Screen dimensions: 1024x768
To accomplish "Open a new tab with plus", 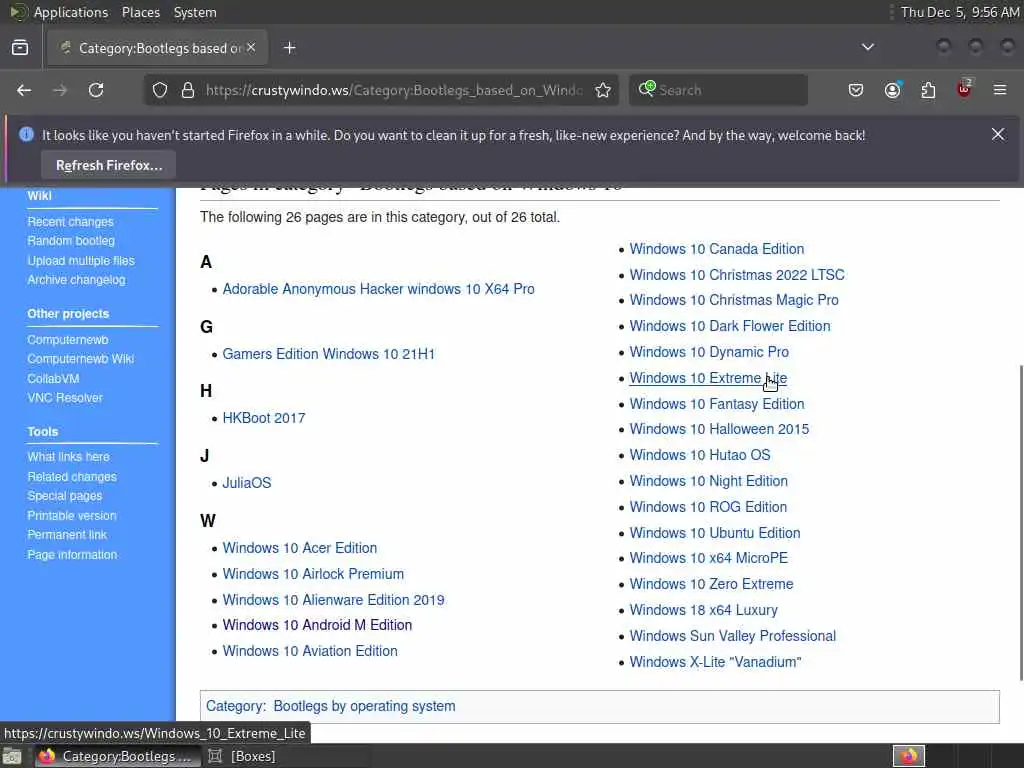I will 290,48.
